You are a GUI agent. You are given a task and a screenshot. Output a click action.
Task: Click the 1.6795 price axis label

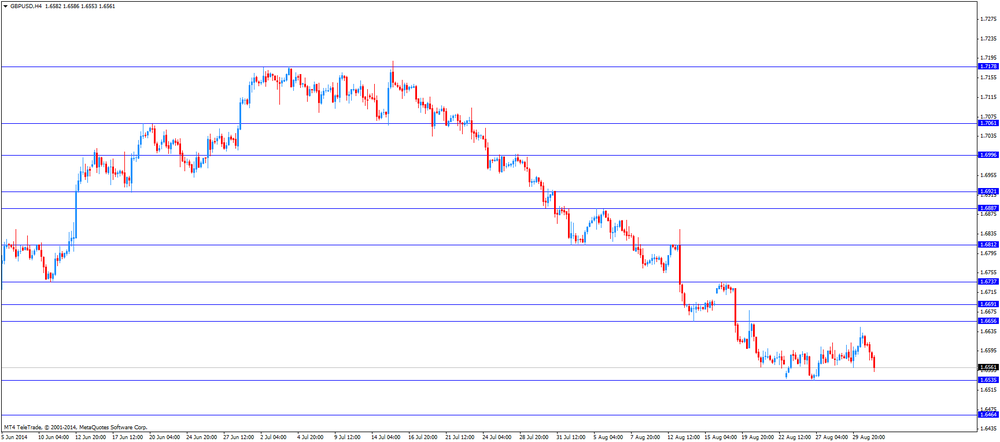click(987, 253)
